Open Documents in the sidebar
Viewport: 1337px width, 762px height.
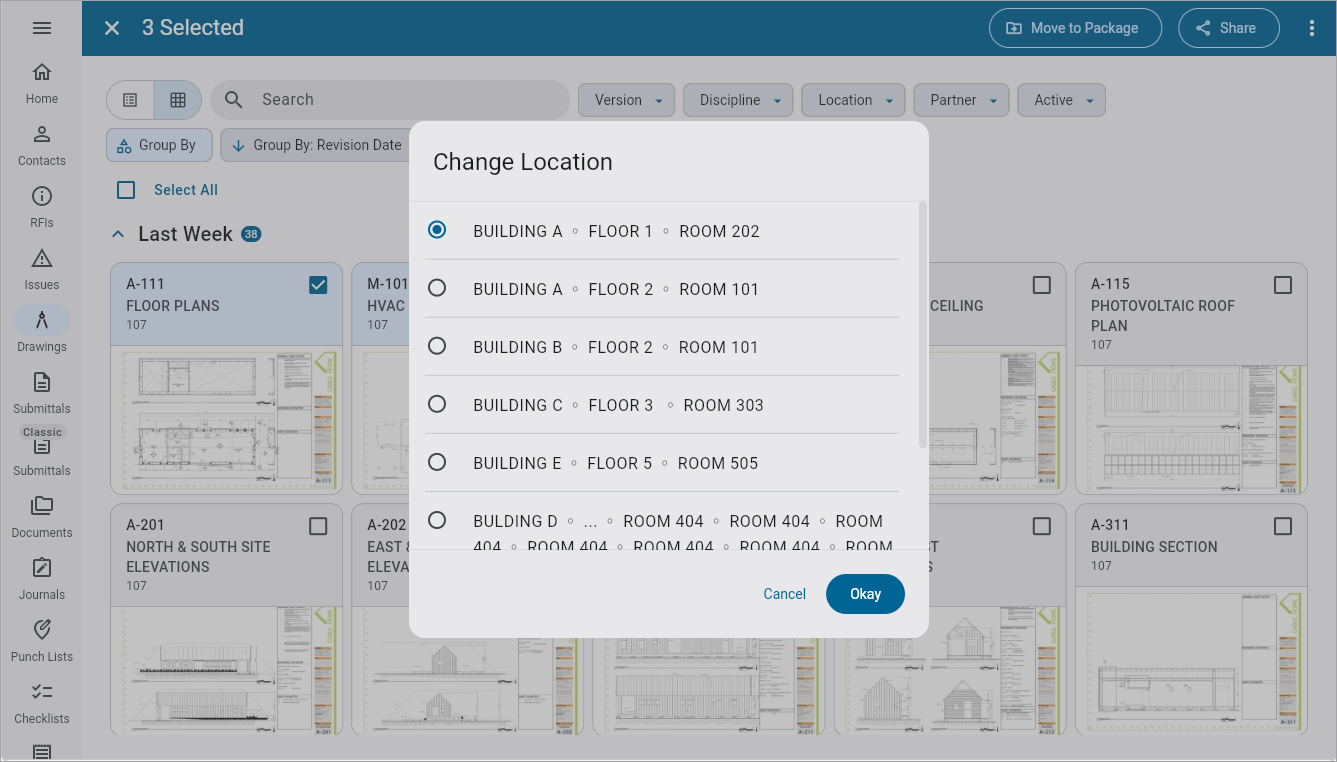[42, 517]
